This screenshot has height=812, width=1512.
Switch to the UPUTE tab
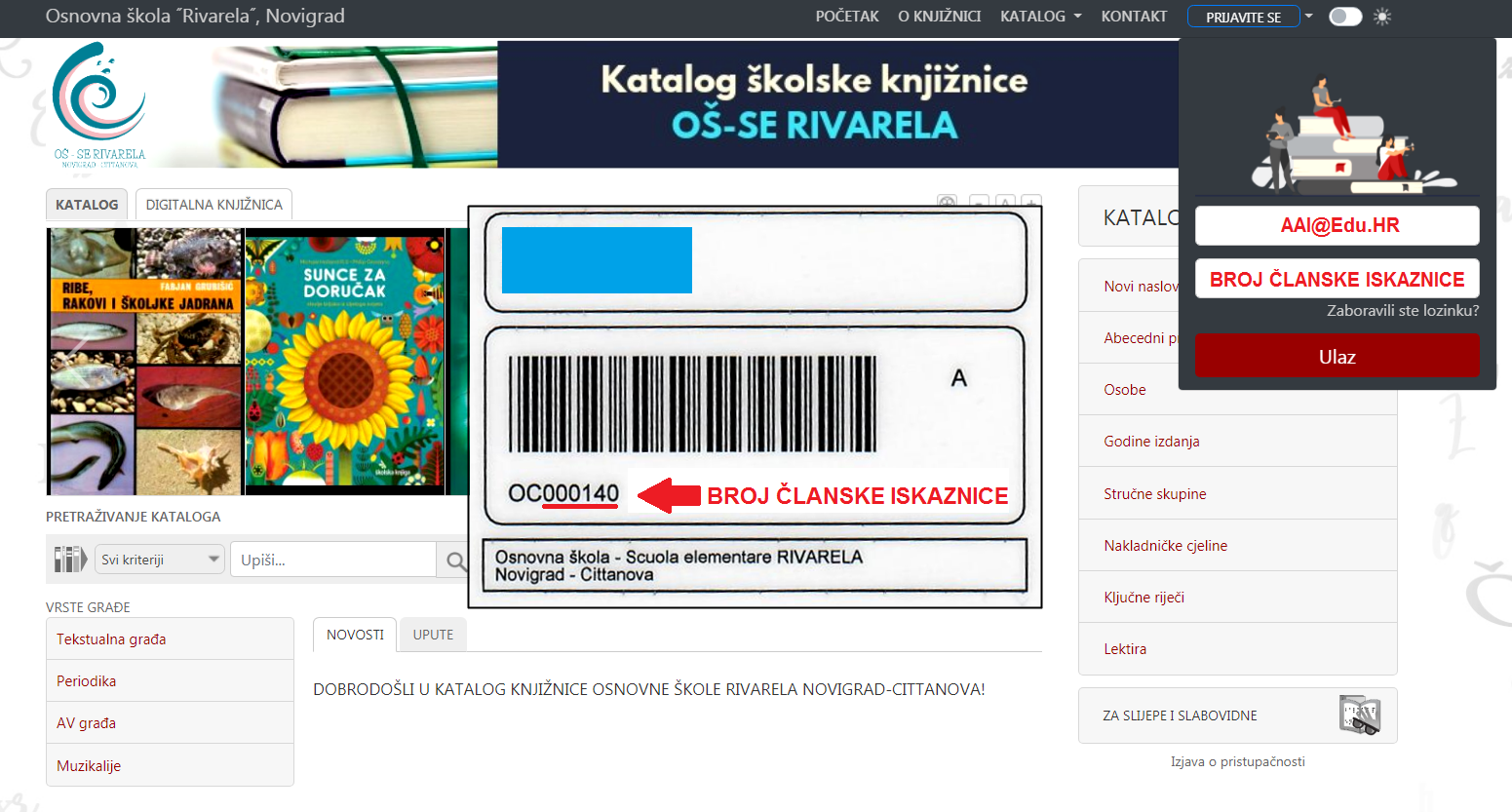[433, 635]
